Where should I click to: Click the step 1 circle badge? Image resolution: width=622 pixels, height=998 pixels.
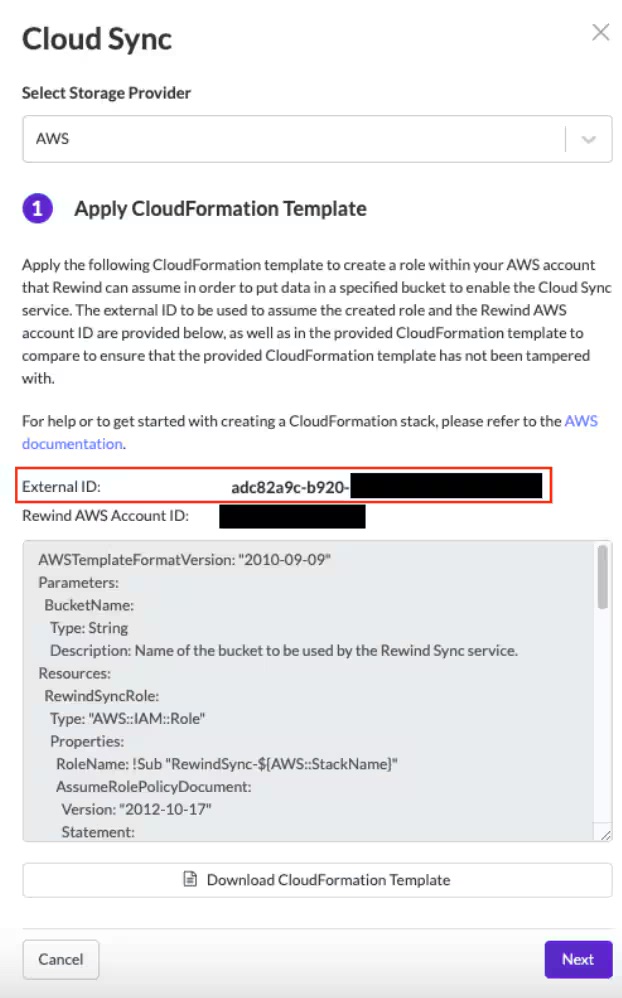(x=38, y=209)
